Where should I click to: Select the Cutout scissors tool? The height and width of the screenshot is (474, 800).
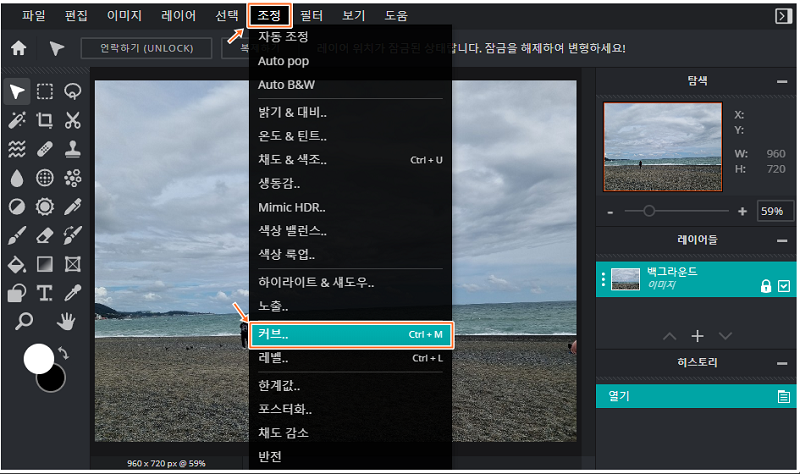(73, 120)
